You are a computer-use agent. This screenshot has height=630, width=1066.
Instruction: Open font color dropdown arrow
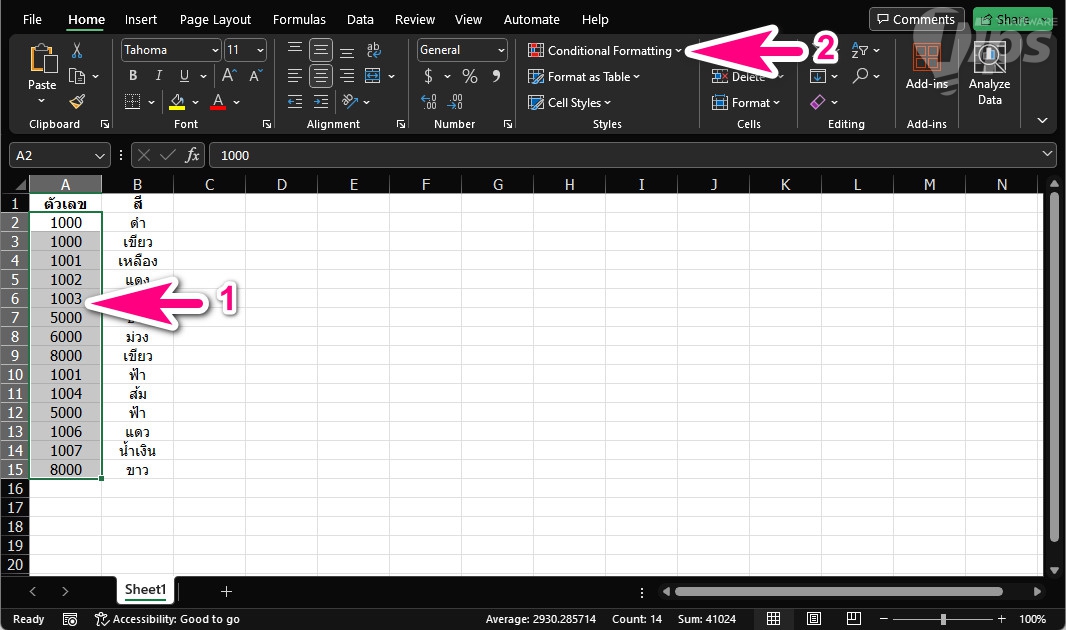[237, 103]
